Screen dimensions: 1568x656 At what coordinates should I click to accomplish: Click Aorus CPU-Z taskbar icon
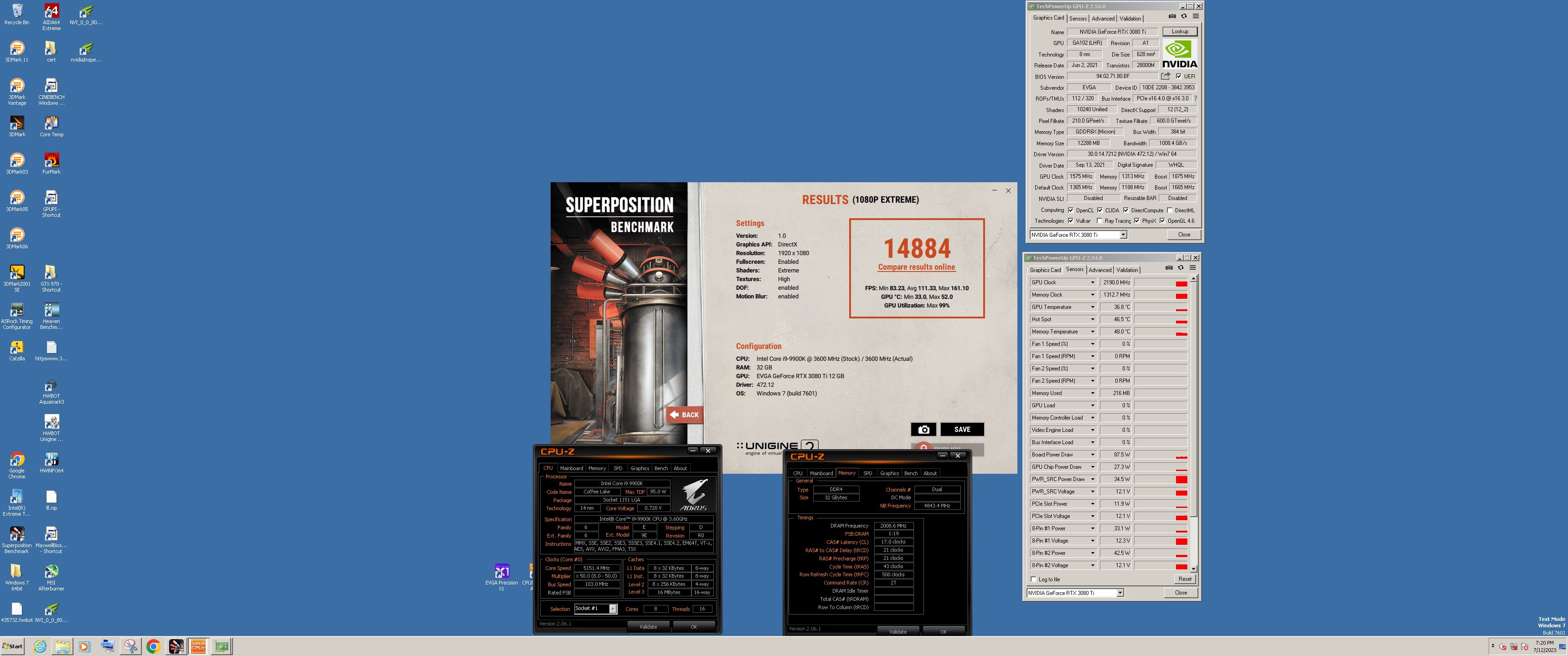click(198, 646)
